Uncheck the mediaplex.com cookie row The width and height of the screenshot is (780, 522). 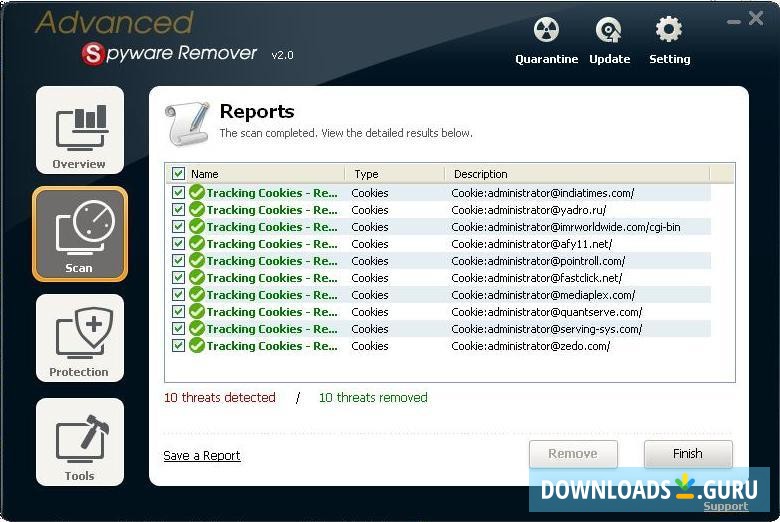[x=178, y=295]
